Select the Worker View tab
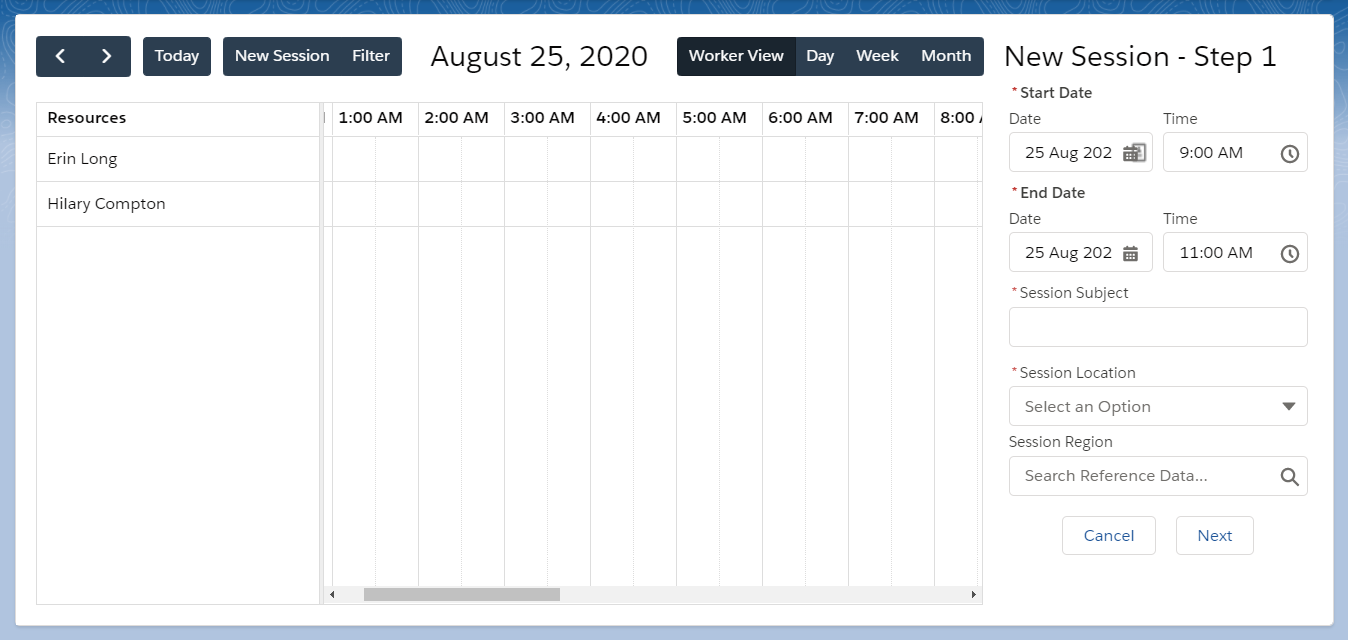 [736, 56]
